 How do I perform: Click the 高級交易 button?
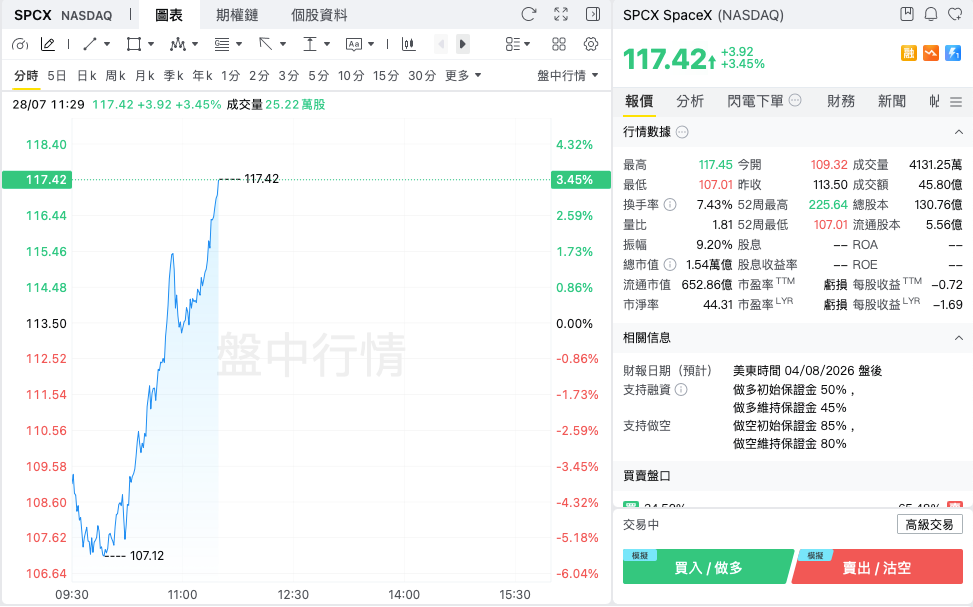[x=930, y=524]
